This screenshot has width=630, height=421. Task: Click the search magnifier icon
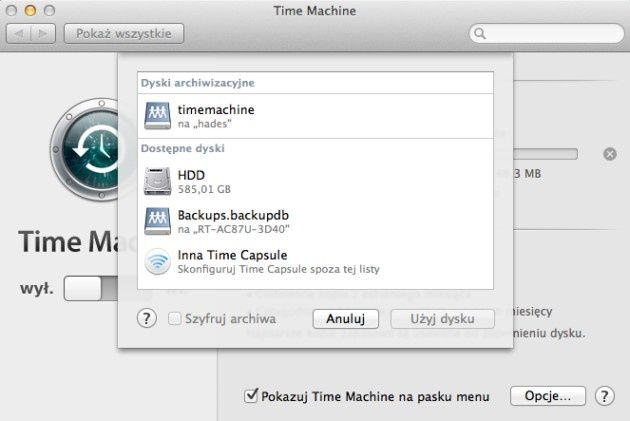480,33
